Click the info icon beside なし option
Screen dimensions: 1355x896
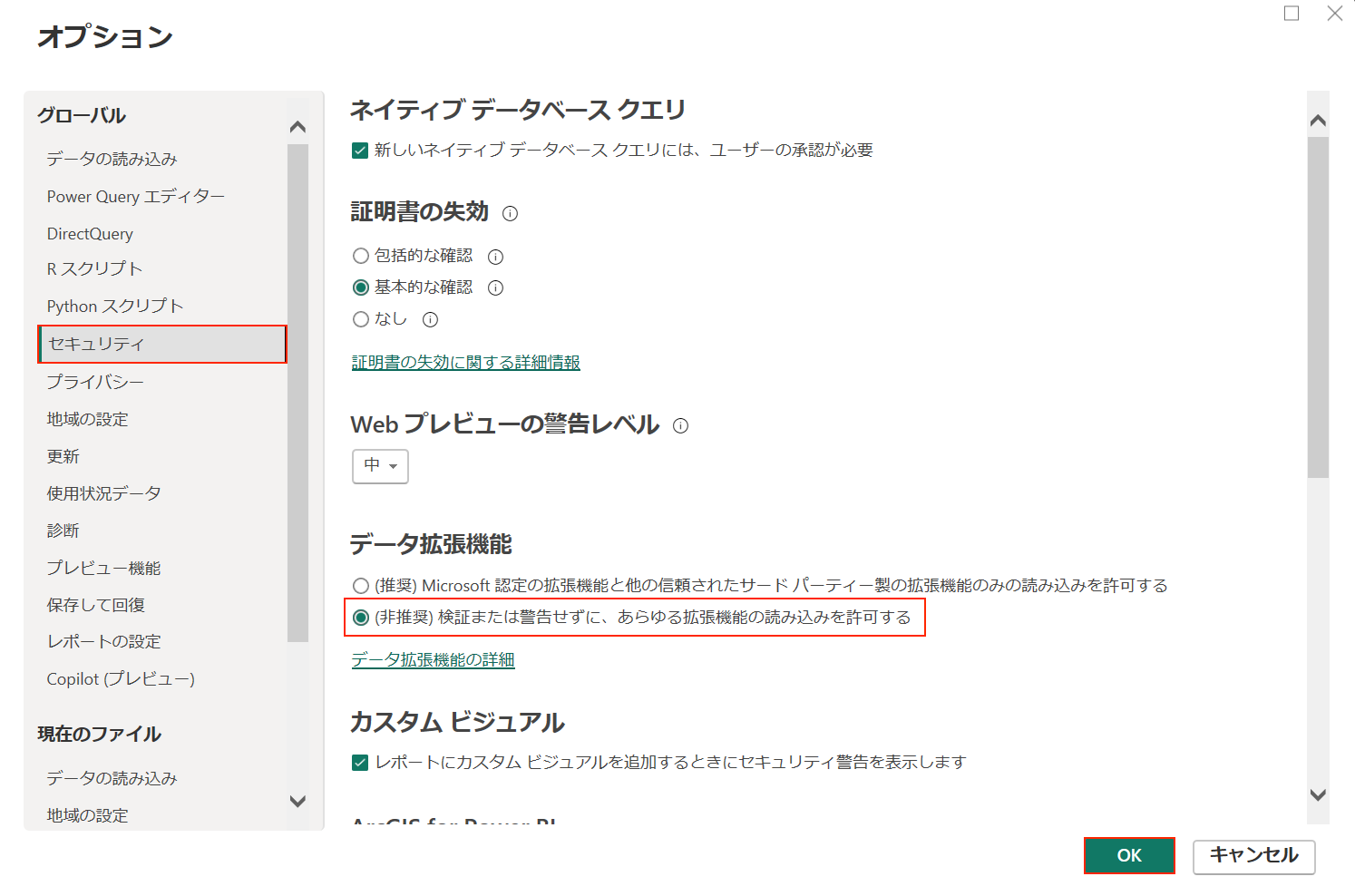click(x=430, y=319)
